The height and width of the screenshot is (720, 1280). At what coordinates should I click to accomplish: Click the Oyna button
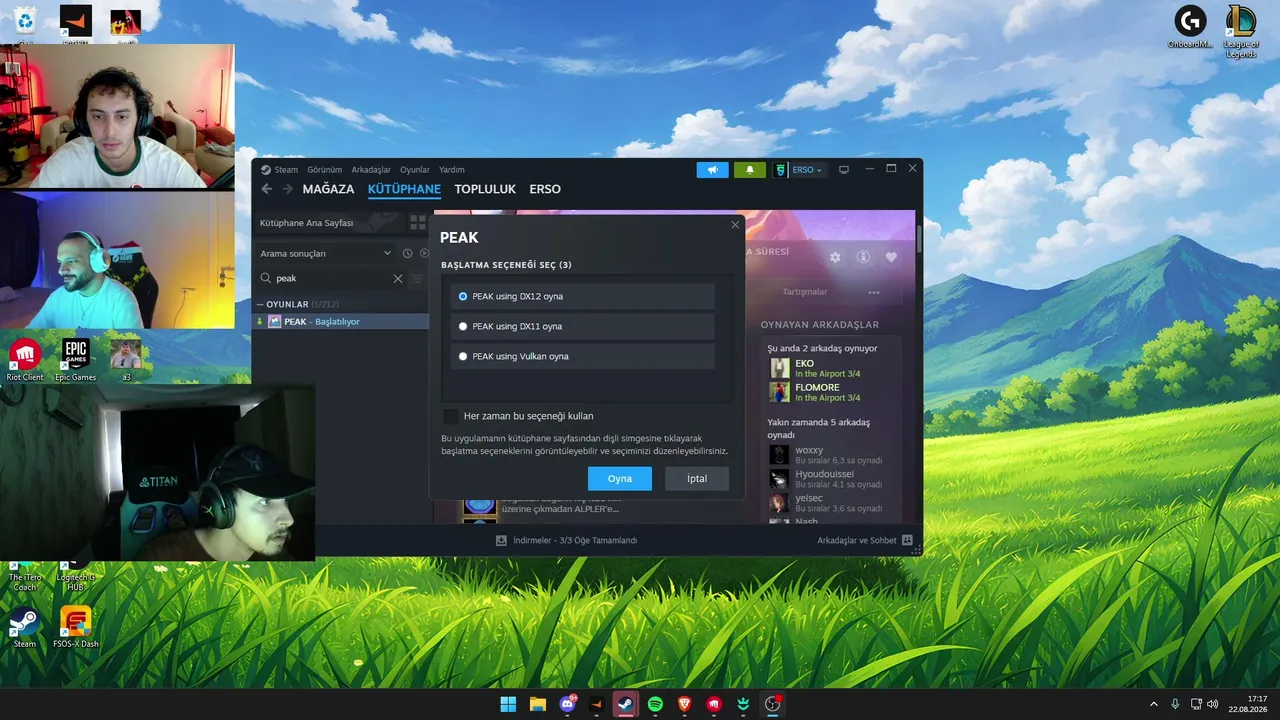pos(620,479)
